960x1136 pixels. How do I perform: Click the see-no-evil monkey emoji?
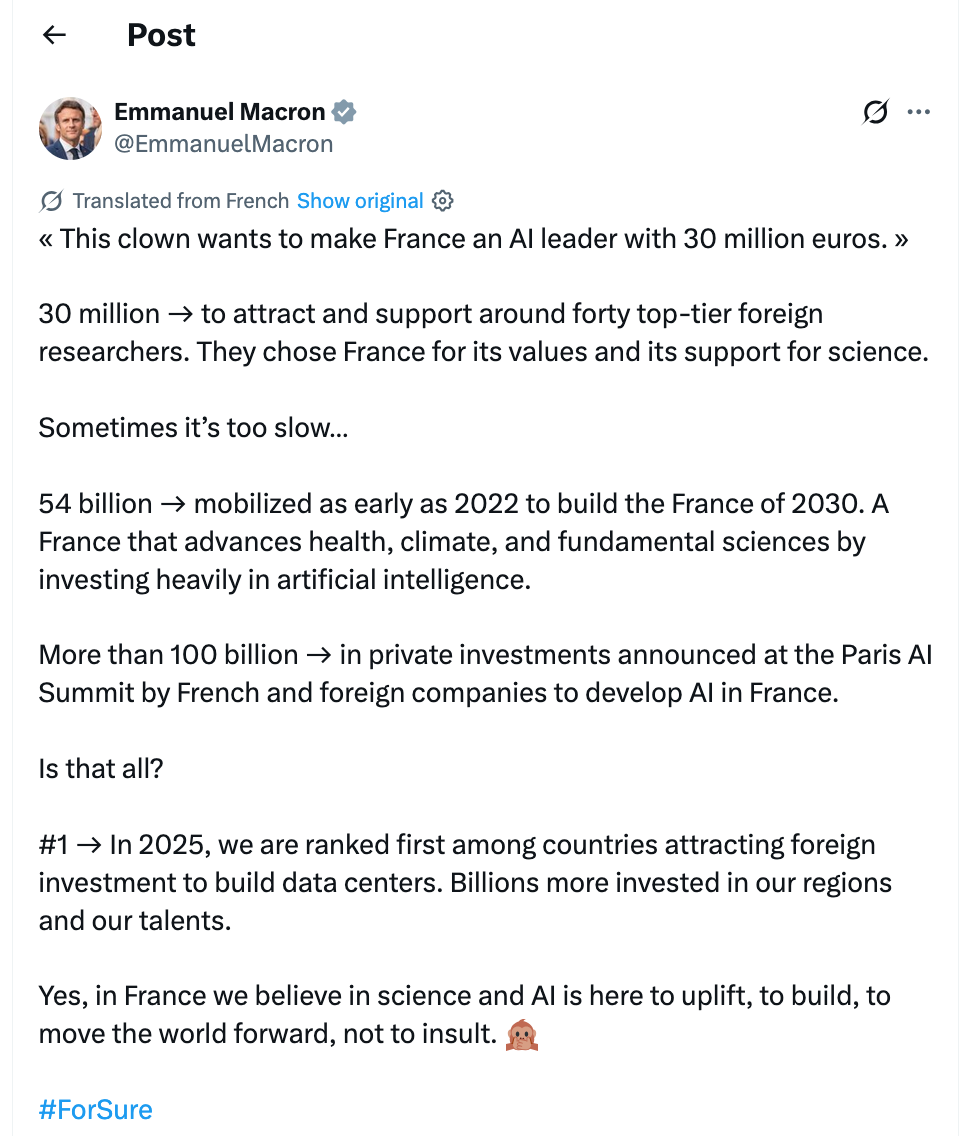click(x=522, y=1034)
